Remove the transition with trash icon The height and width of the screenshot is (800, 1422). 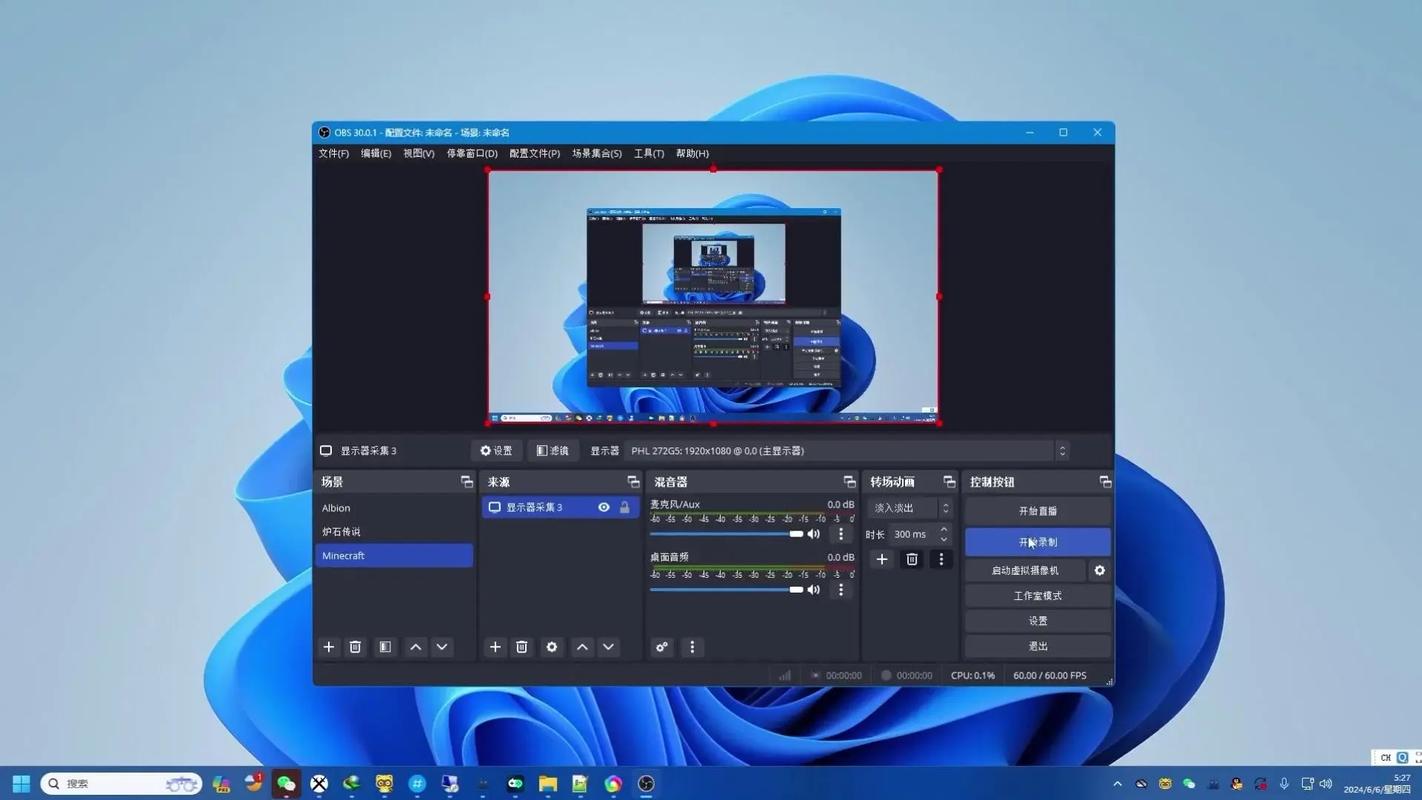pyautogui.click(x=911, y=559)
